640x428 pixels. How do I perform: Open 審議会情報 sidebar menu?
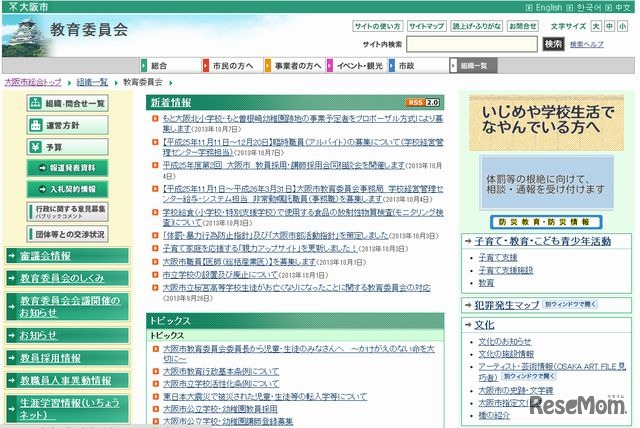67,256
